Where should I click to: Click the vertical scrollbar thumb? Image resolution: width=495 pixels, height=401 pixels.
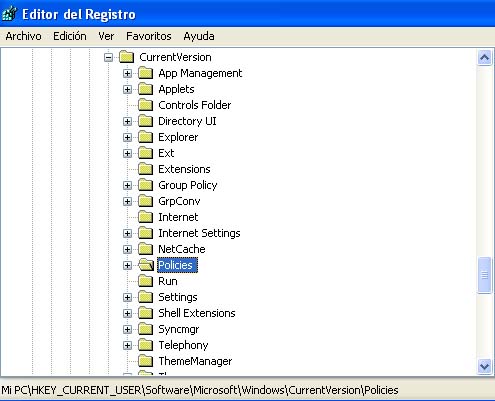click(484, 275)
